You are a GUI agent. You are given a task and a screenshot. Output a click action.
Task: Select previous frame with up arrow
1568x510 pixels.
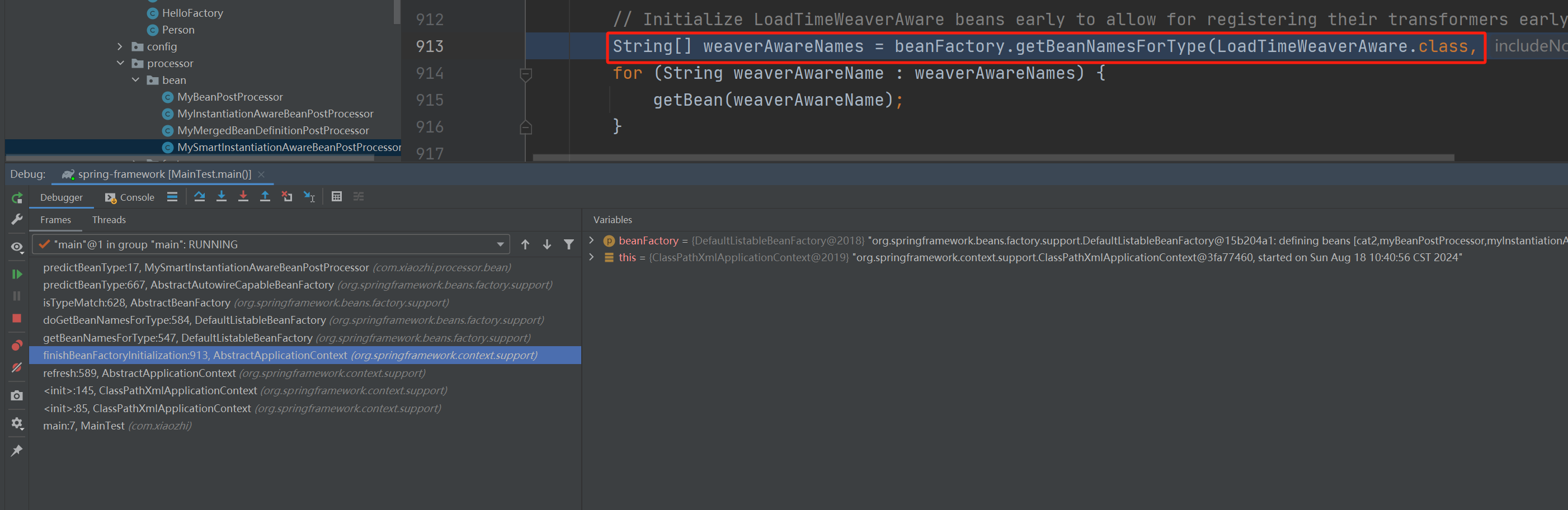point(525,244)
